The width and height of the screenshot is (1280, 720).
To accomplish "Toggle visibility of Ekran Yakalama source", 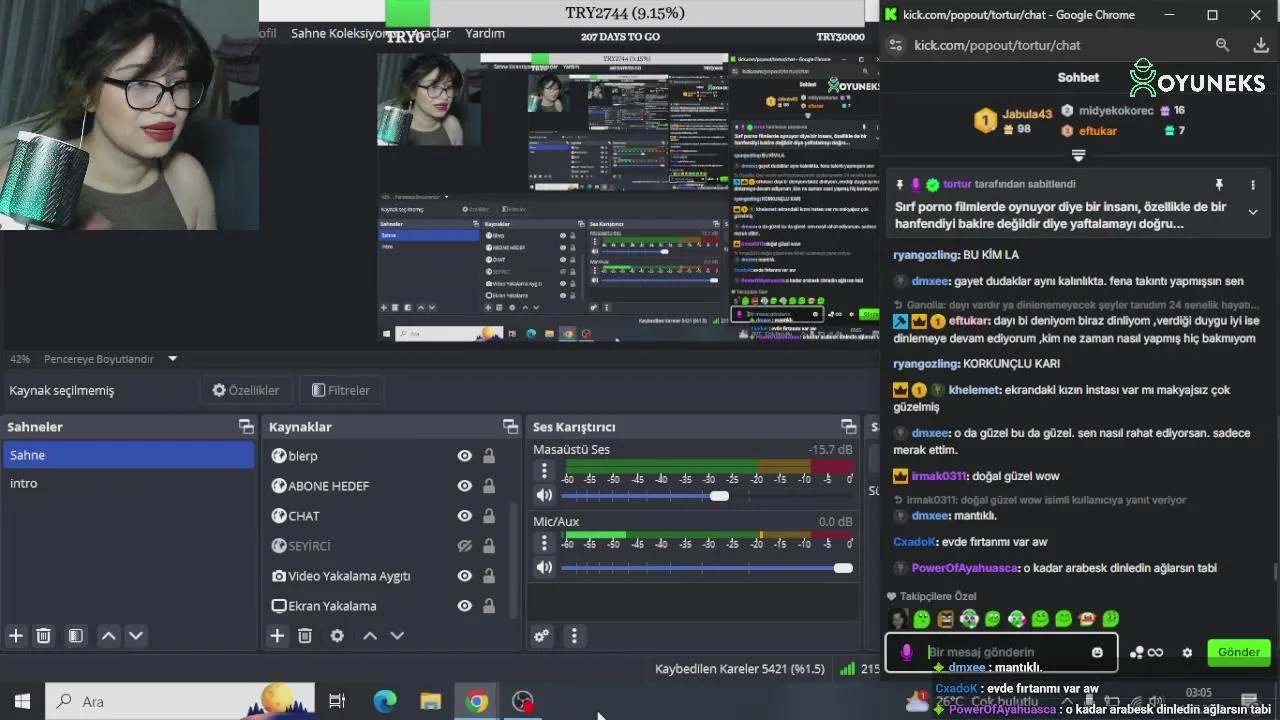I will point(464,606).
